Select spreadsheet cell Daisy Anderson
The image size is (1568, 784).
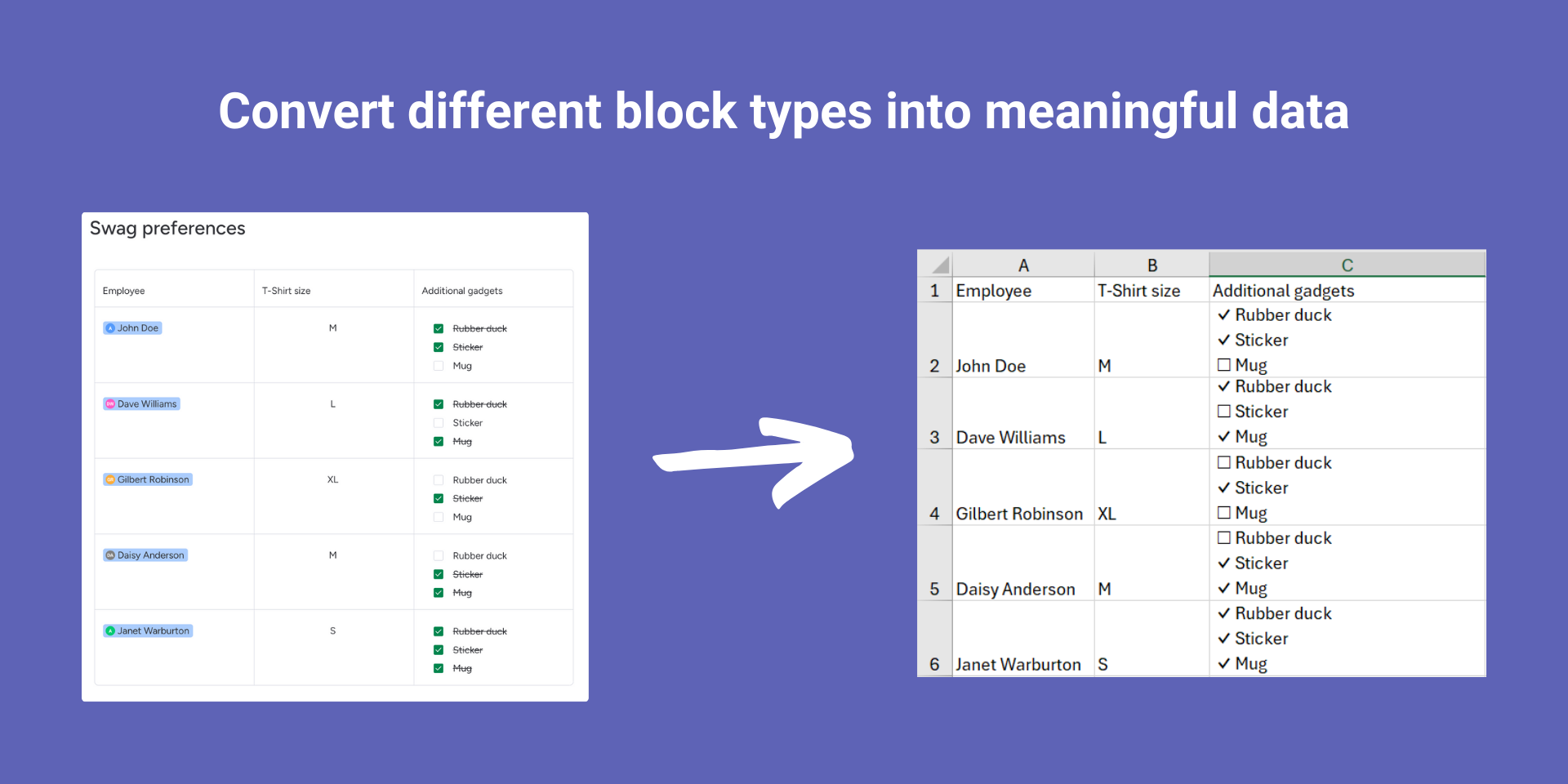pos(1023,563)
